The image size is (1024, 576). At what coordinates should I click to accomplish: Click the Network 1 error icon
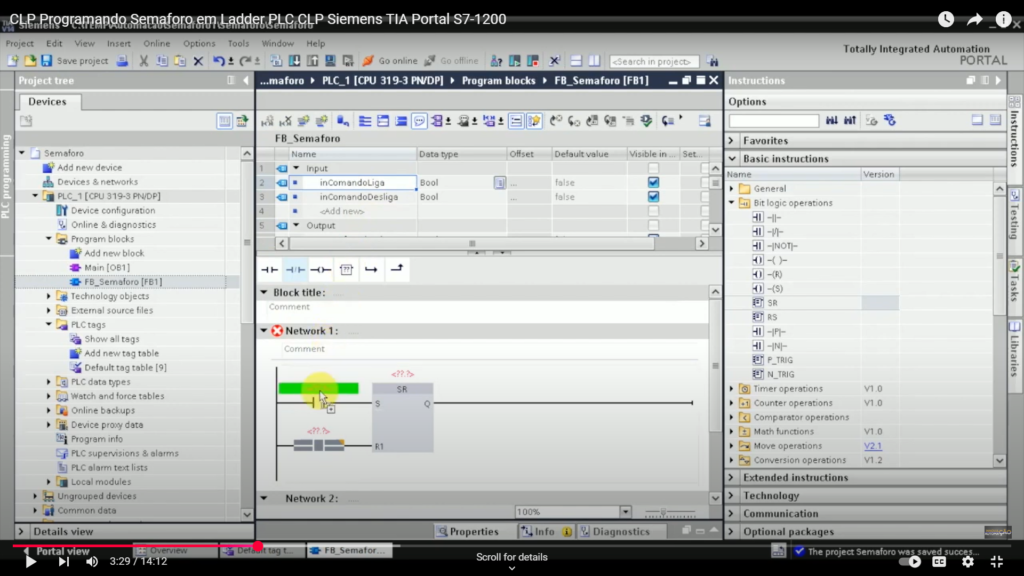coord(277,331)
